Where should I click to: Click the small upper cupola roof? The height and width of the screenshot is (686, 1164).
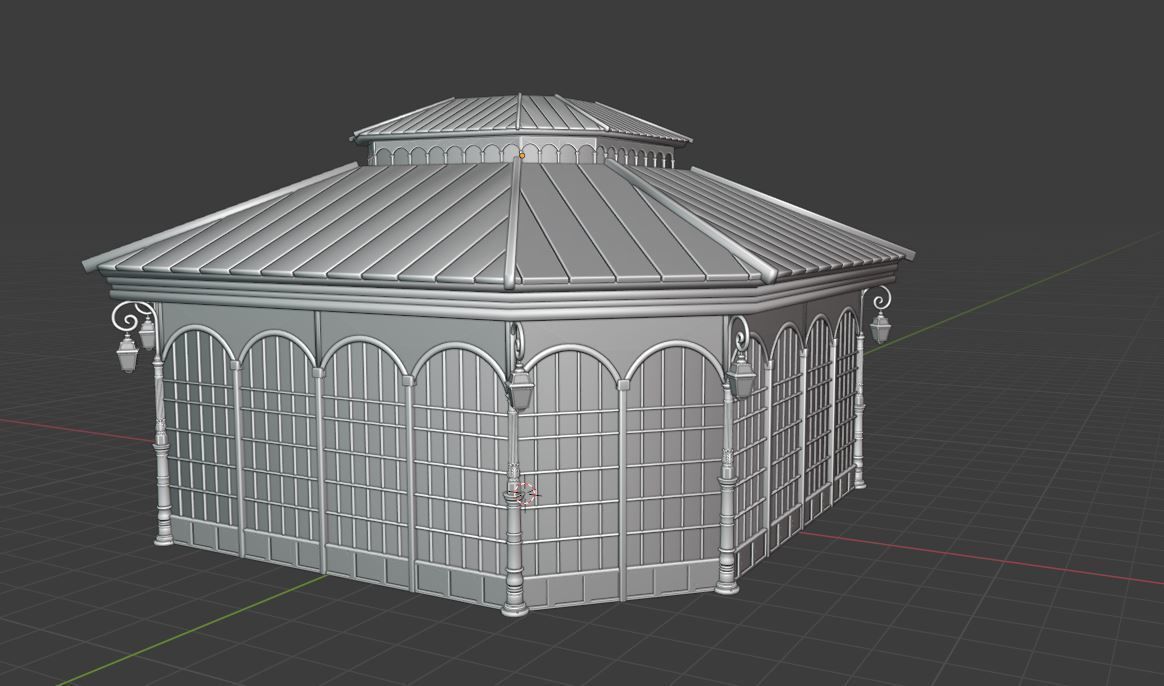click(523, 117)
